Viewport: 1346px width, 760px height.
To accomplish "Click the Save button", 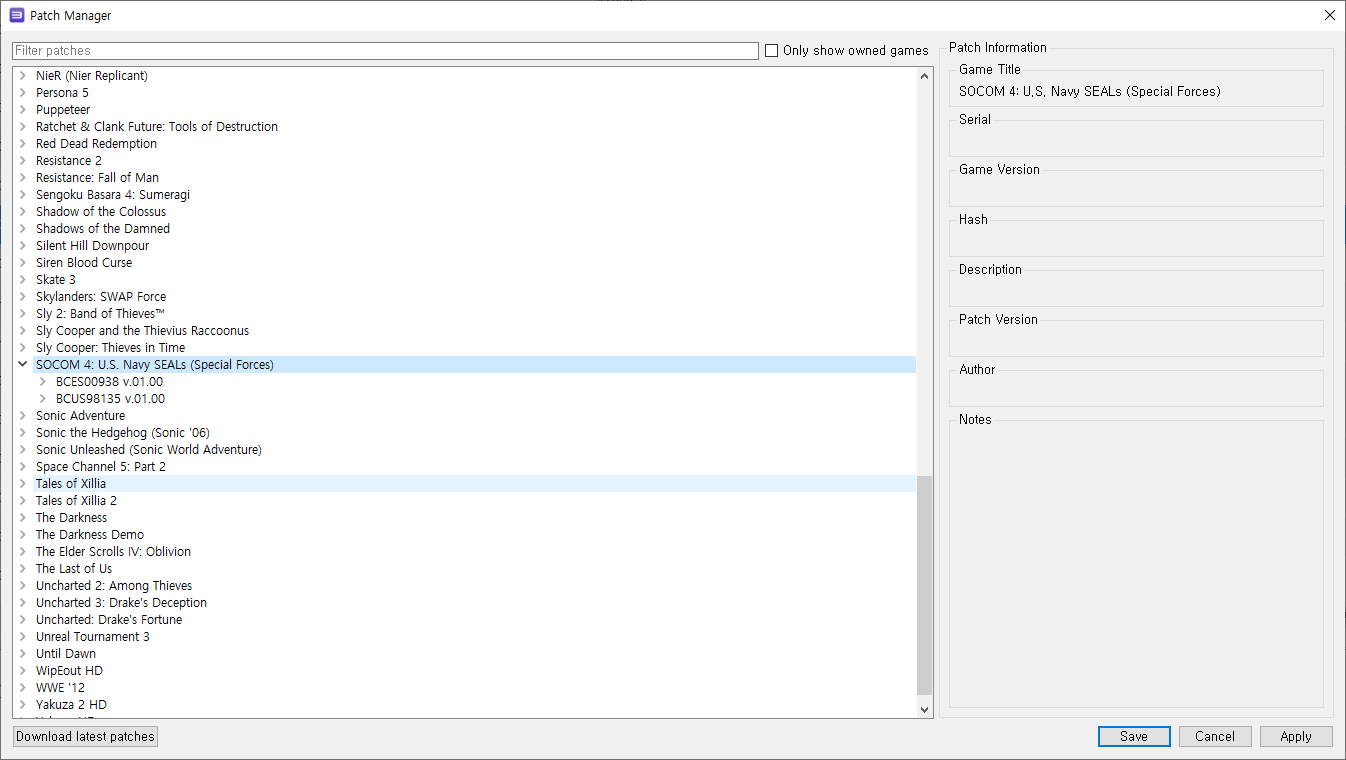I will coord(1134,737).
